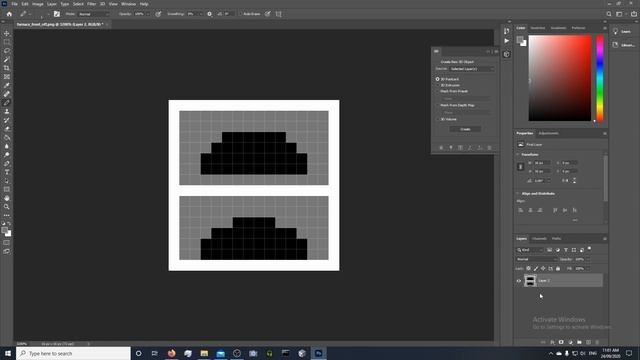Image resolution: width=640 pixels, height=360 pixels.
Task: Open the Window menu
Action: pyautogui.click(x=128, y=4)
